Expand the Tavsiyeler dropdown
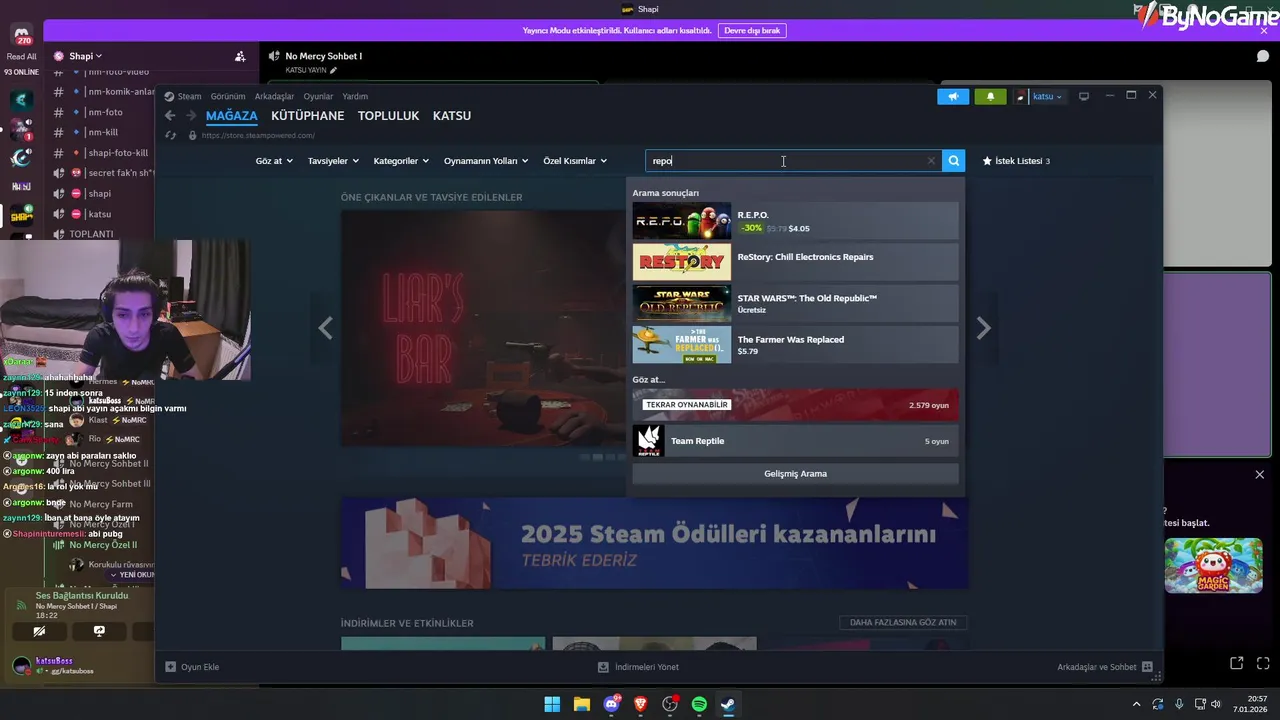Screen dimensions: 1280x720 [x=333, y=160]
